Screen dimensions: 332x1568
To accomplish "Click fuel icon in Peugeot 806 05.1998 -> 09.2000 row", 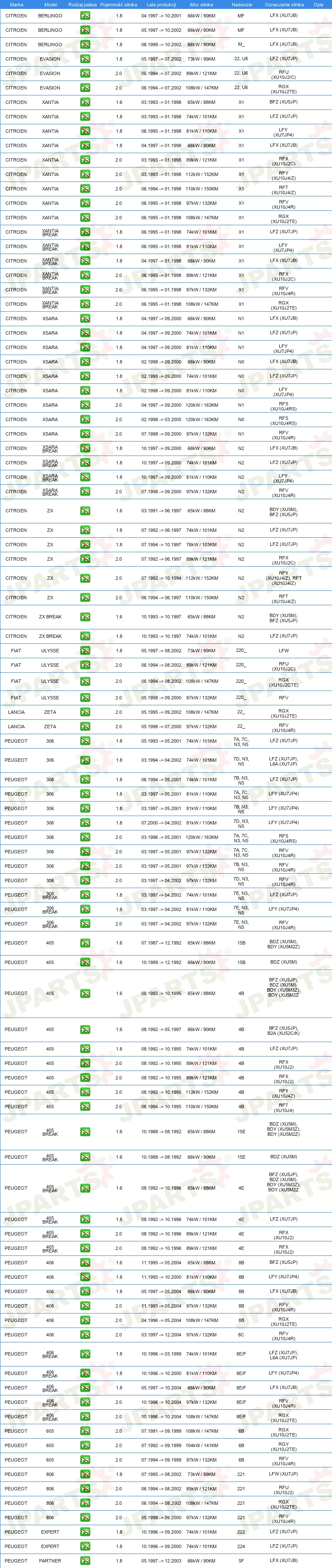I will (x=84, y=1518).
